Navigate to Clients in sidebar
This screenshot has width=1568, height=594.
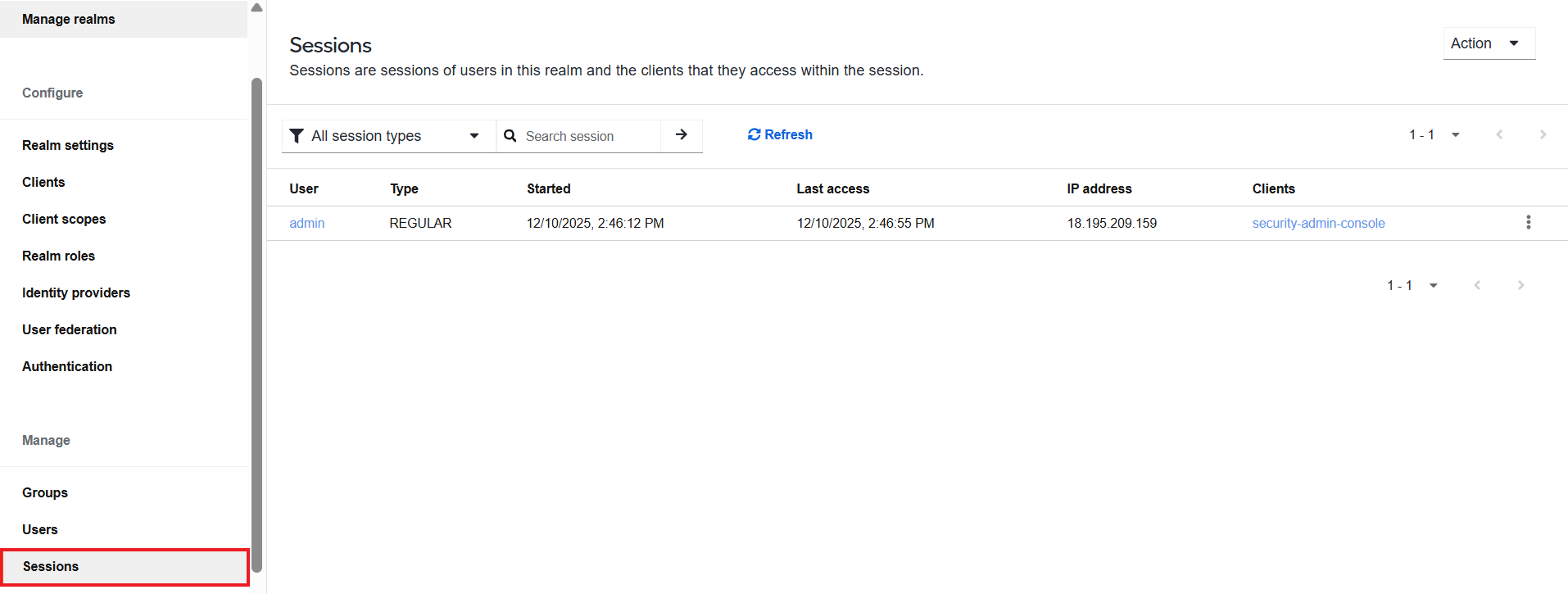pos(43,182)
